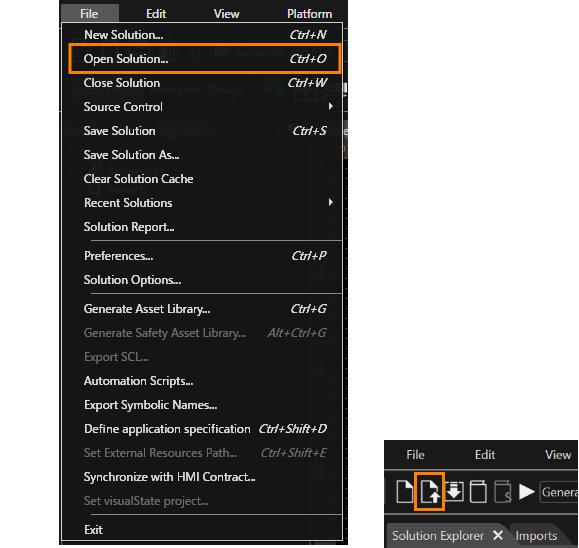Open the Generate dropdown box in toolbar
The width and height of the screenshot is (579, 548).
click(559, 492)
